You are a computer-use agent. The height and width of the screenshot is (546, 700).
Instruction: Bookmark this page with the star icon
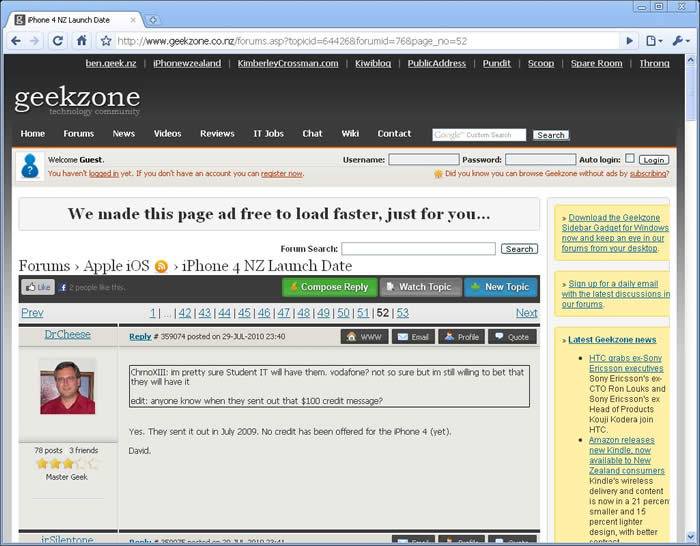point(106,41)
